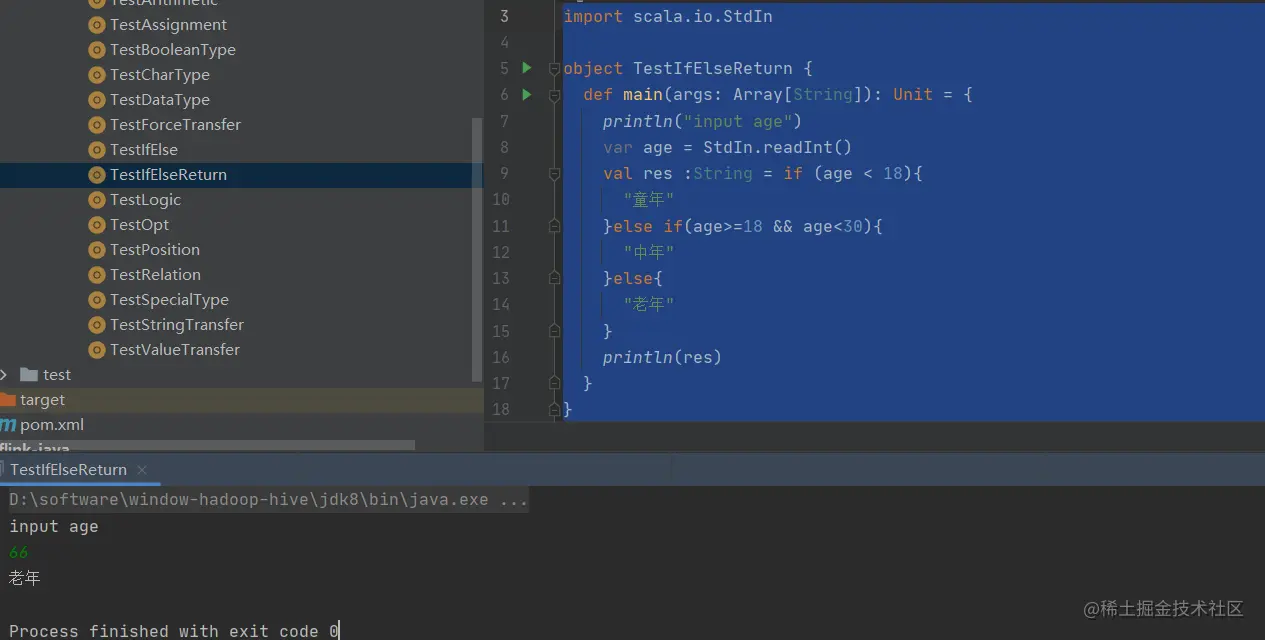Click "Process finished with exit code 0" text
This screenshot has width=1265, height=640.
pyautogui.click(x=174, y=631)
